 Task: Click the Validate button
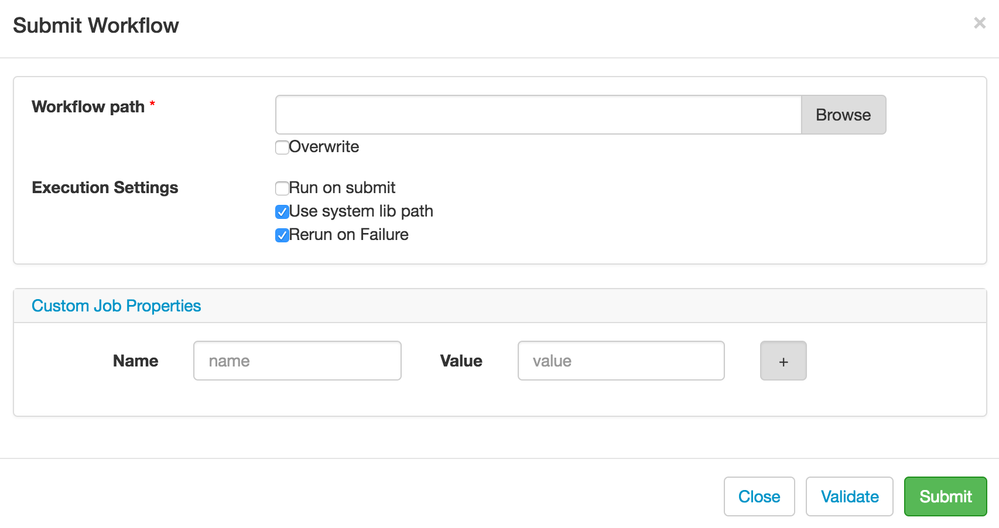point(849,497)
